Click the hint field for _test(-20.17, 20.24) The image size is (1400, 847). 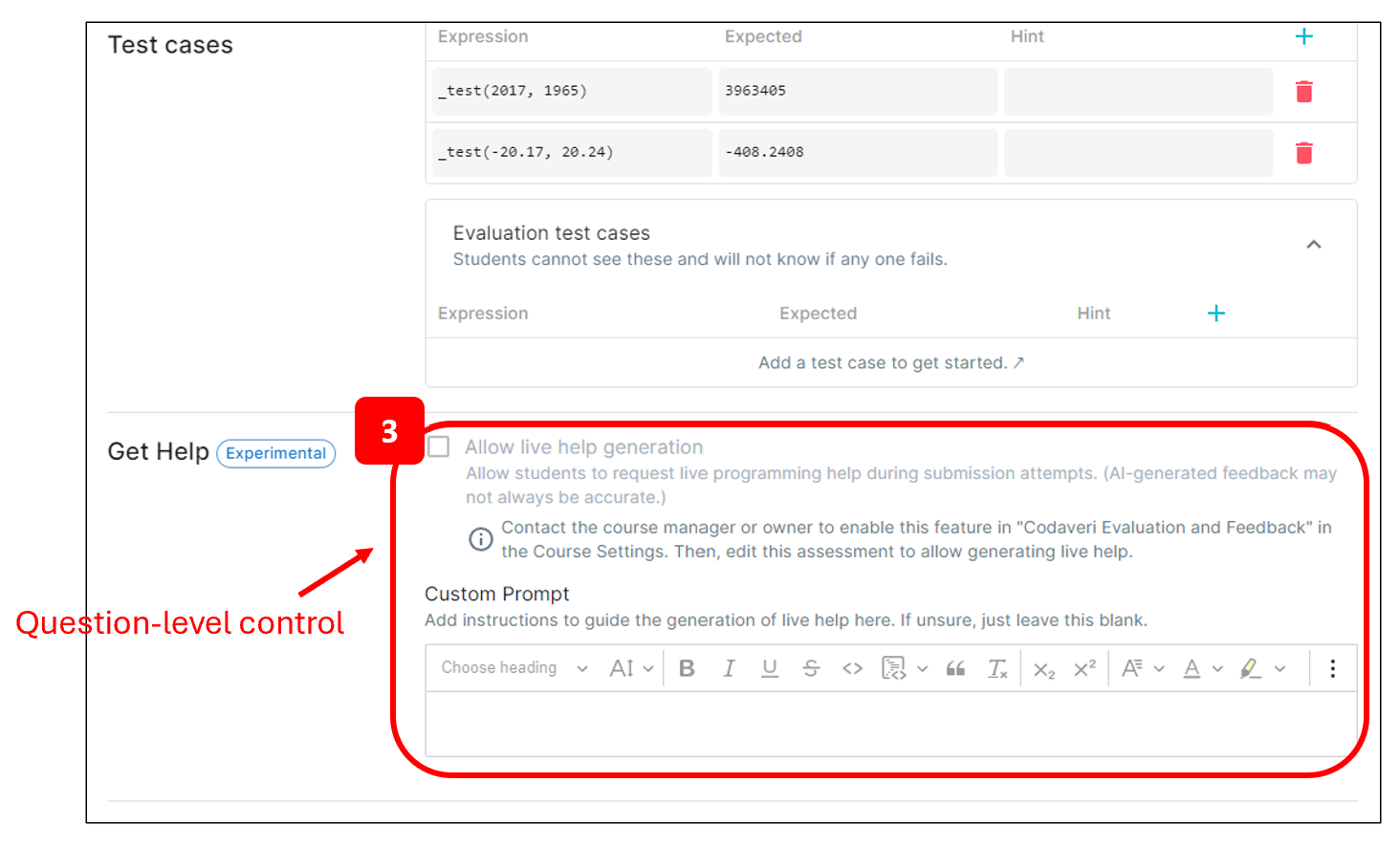(1138, 152)
